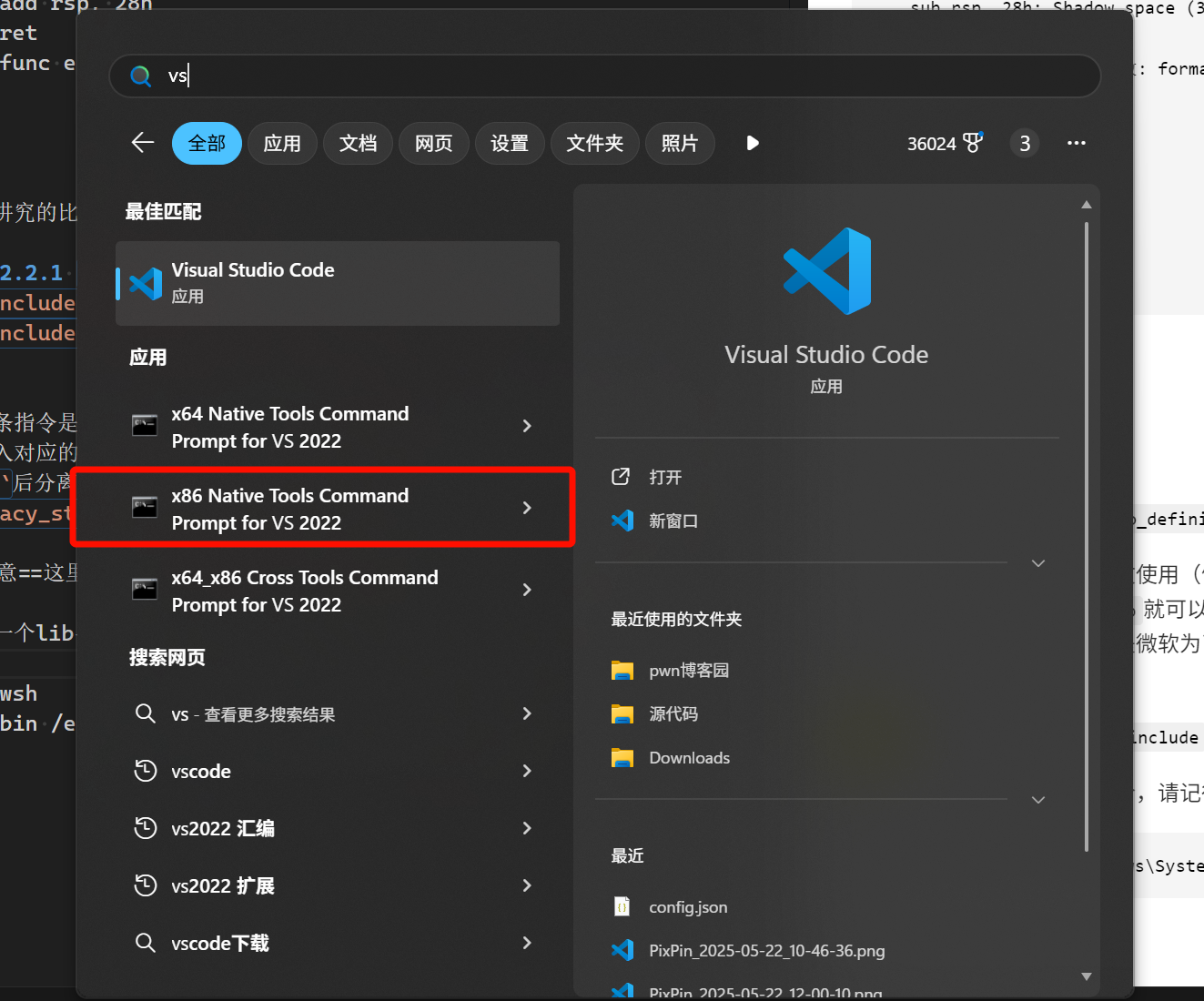Click the round badge showing 3

tap(1025, 143)
